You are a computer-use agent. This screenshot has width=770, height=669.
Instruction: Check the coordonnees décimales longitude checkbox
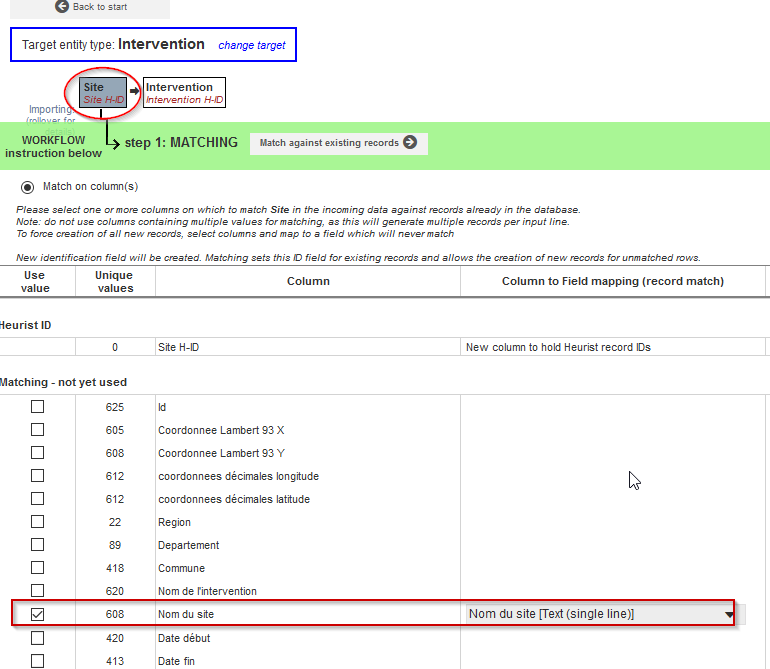(37, 476)
